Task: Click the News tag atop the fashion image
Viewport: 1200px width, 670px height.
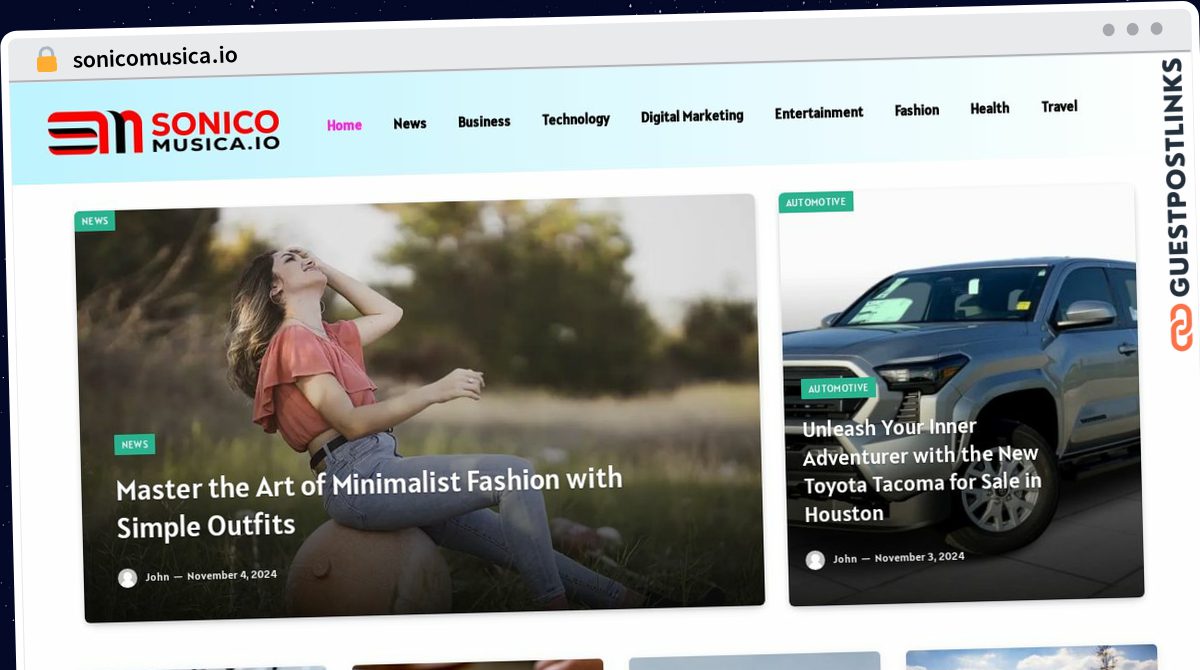Action: click(x=95, y=221)
